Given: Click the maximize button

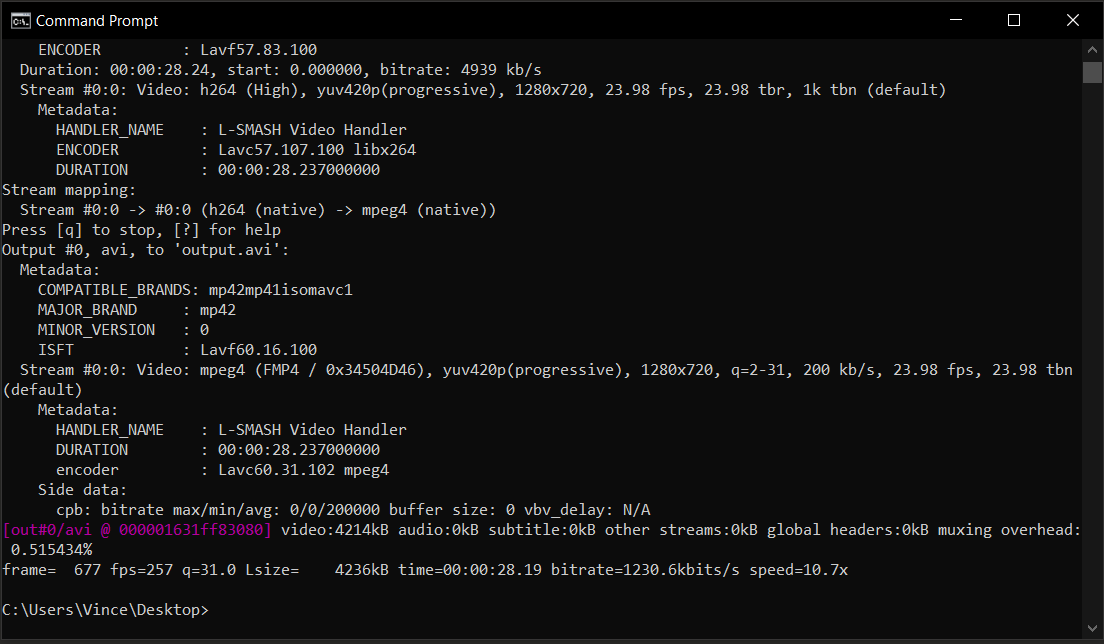Looking at the screenshot, I should pos(1014,20).
